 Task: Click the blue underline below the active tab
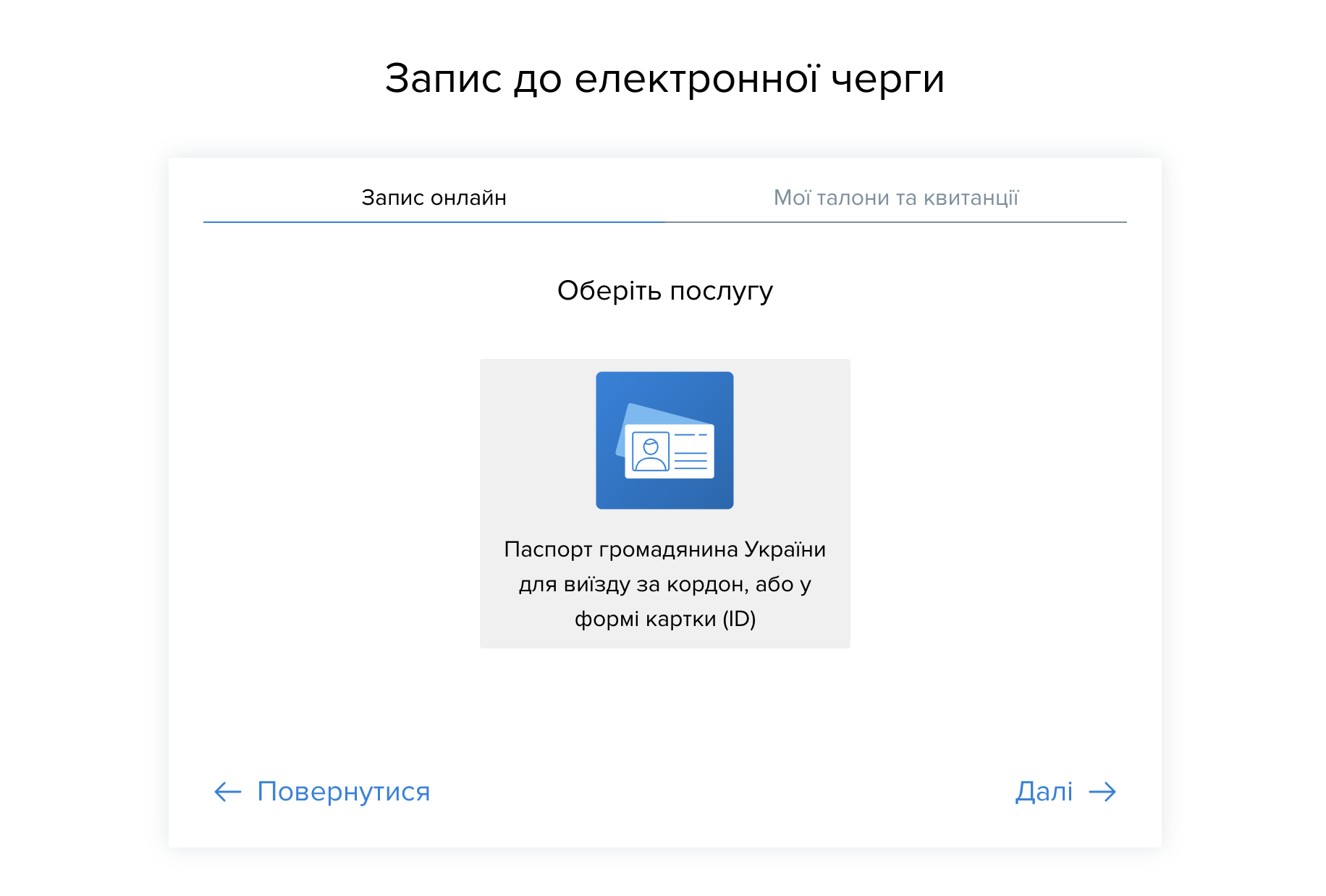(x=434, y=222)
